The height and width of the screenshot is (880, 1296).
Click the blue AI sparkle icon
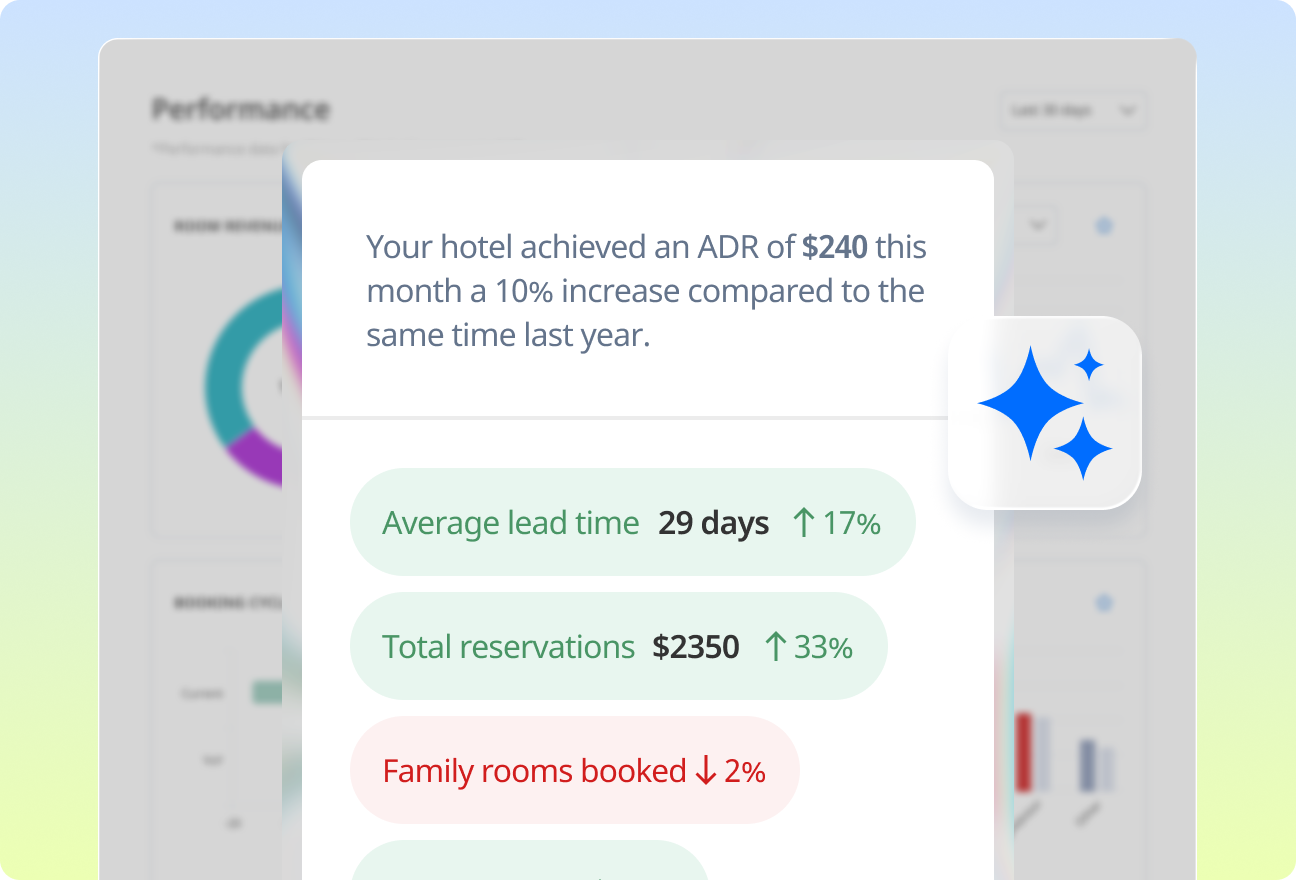coord(1044,413)
